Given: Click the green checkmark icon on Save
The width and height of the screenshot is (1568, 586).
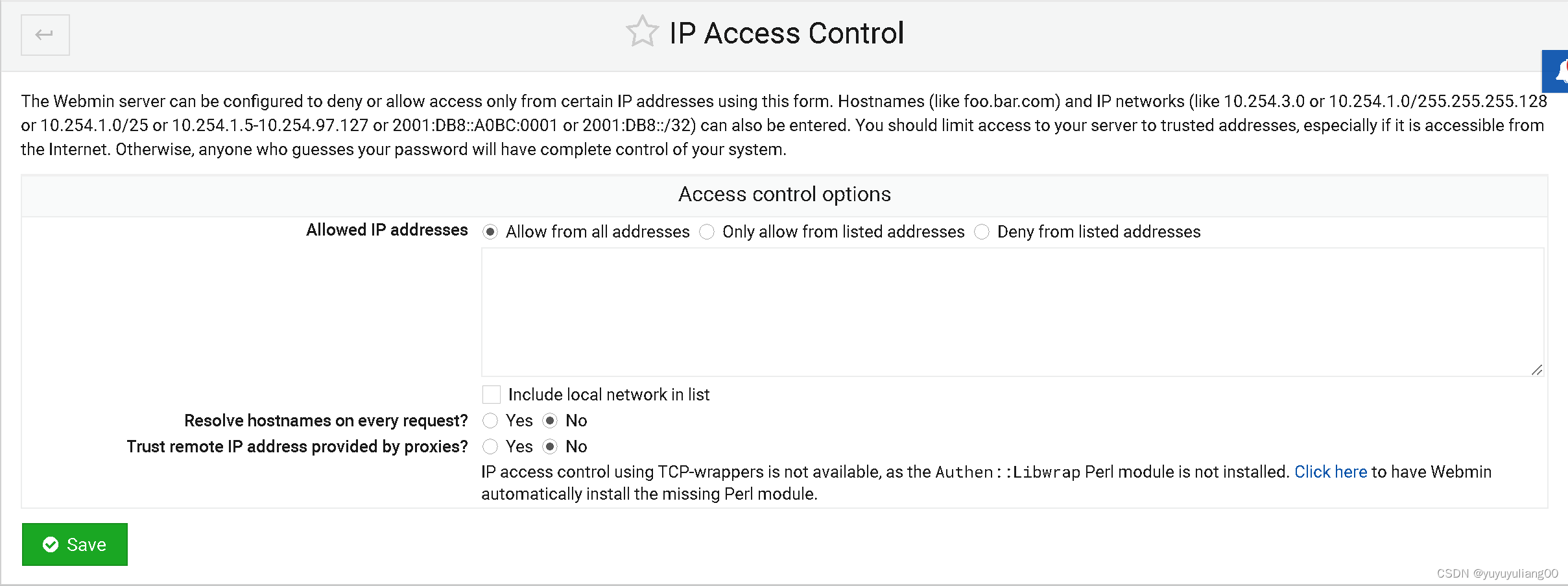Looking at the screenshot, I should coord(51,544).
